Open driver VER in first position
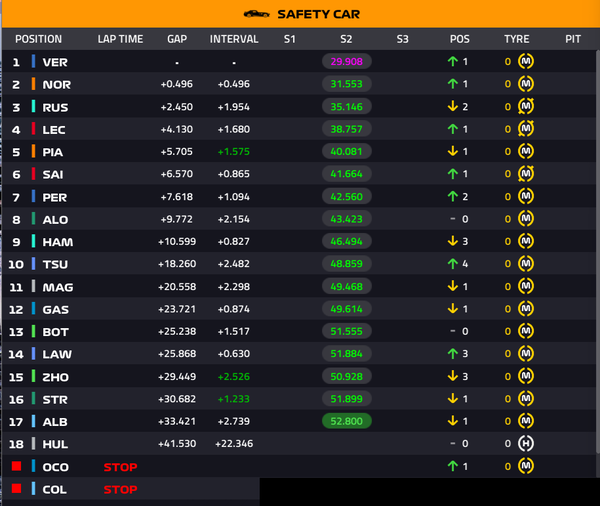This screenshot has width=600, height=506. pyautogui.click(x=56, y=62)
